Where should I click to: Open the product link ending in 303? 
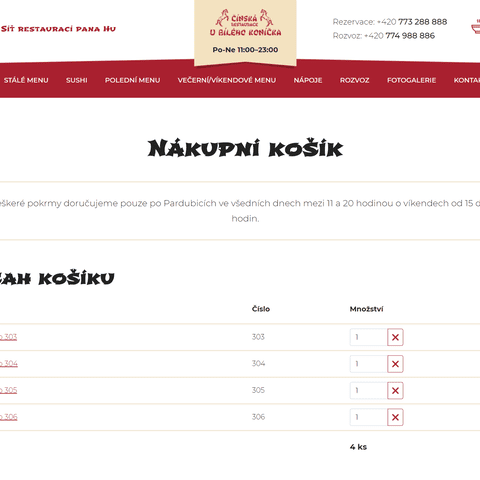(8, 337)
